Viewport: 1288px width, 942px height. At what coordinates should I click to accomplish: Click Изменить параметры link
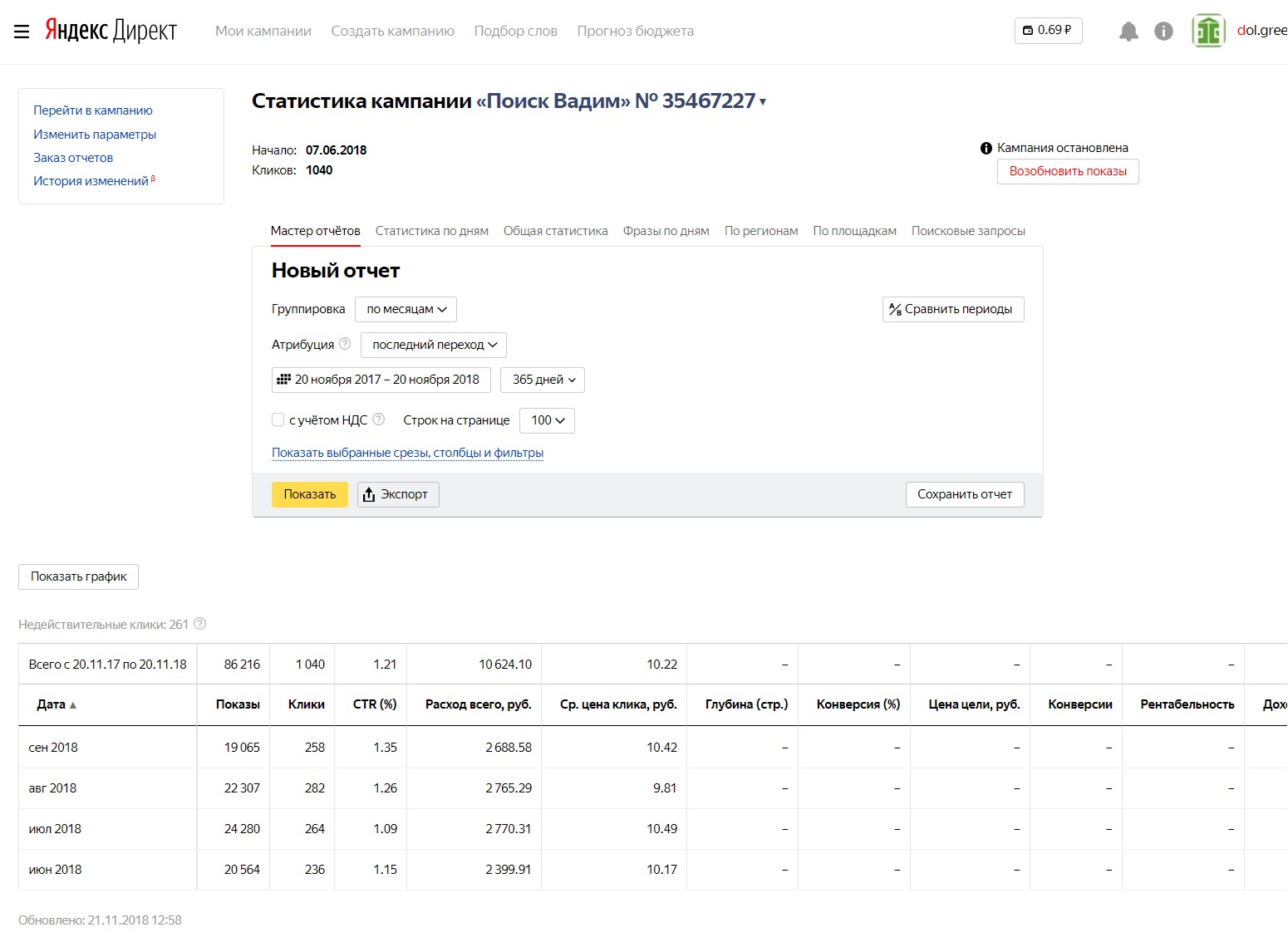[95, 135]
